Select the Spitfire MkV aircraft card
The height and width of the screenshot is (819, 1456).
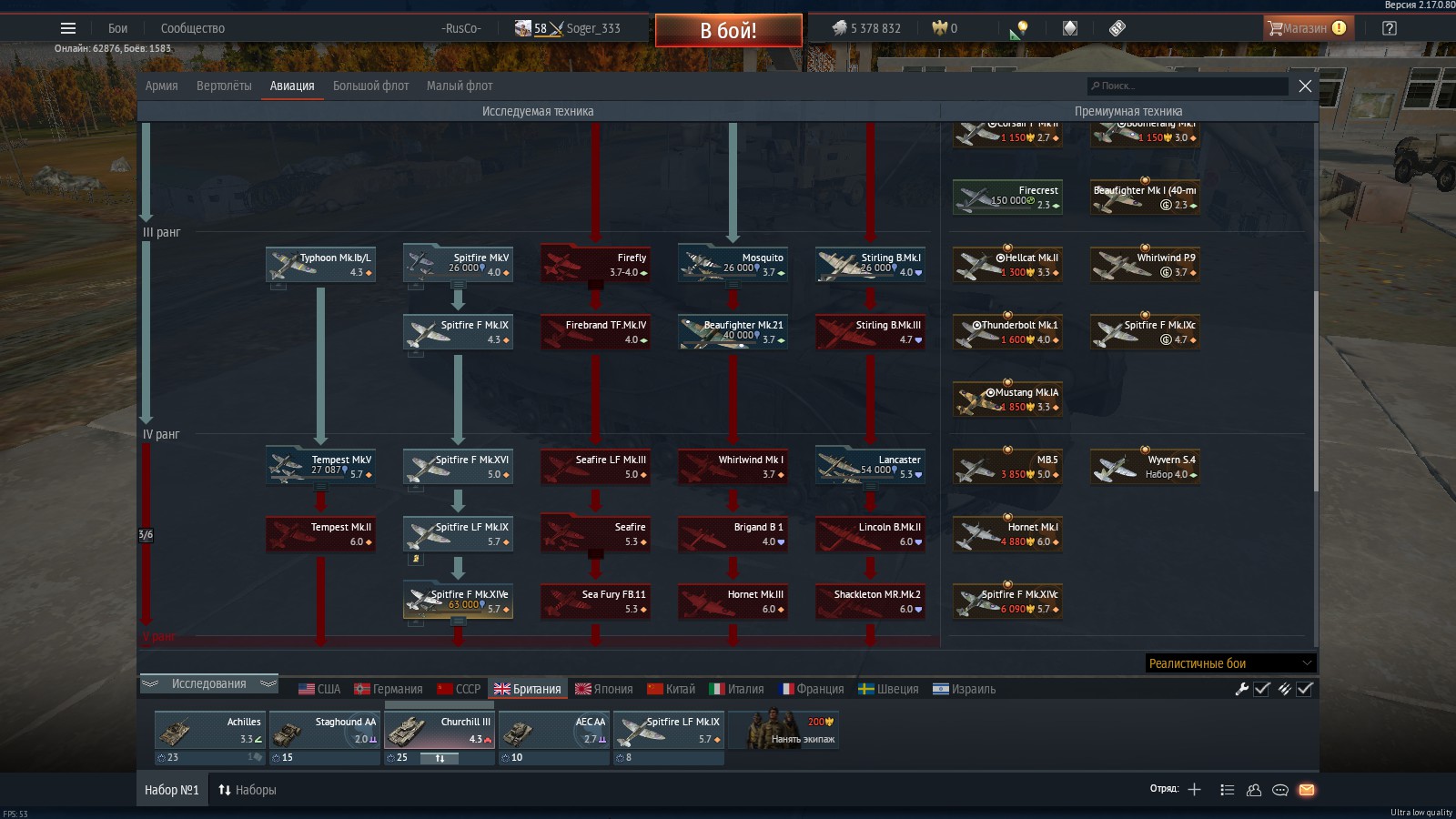click(x=458, y=265)
